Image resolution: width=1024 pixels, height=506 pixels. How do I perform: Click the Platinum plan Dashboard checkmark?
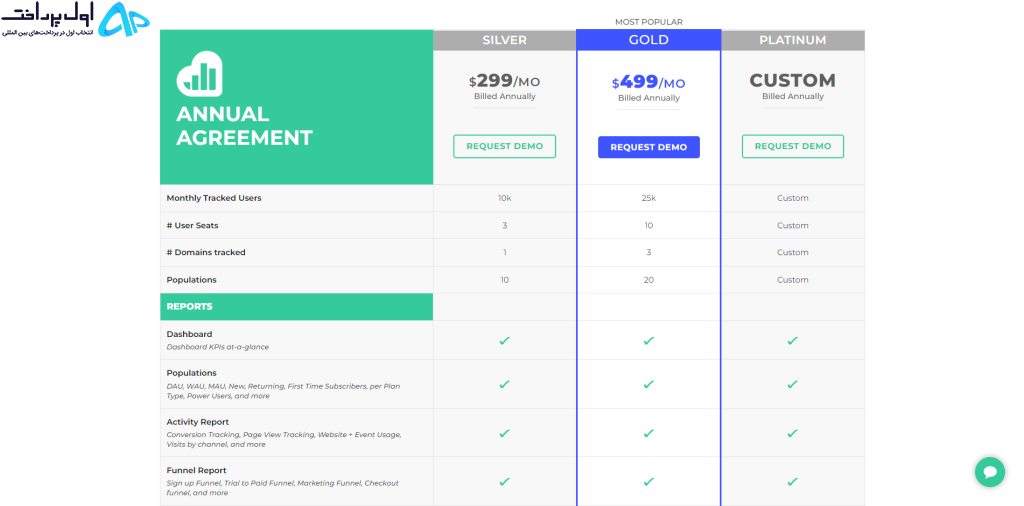click(792, 340)
